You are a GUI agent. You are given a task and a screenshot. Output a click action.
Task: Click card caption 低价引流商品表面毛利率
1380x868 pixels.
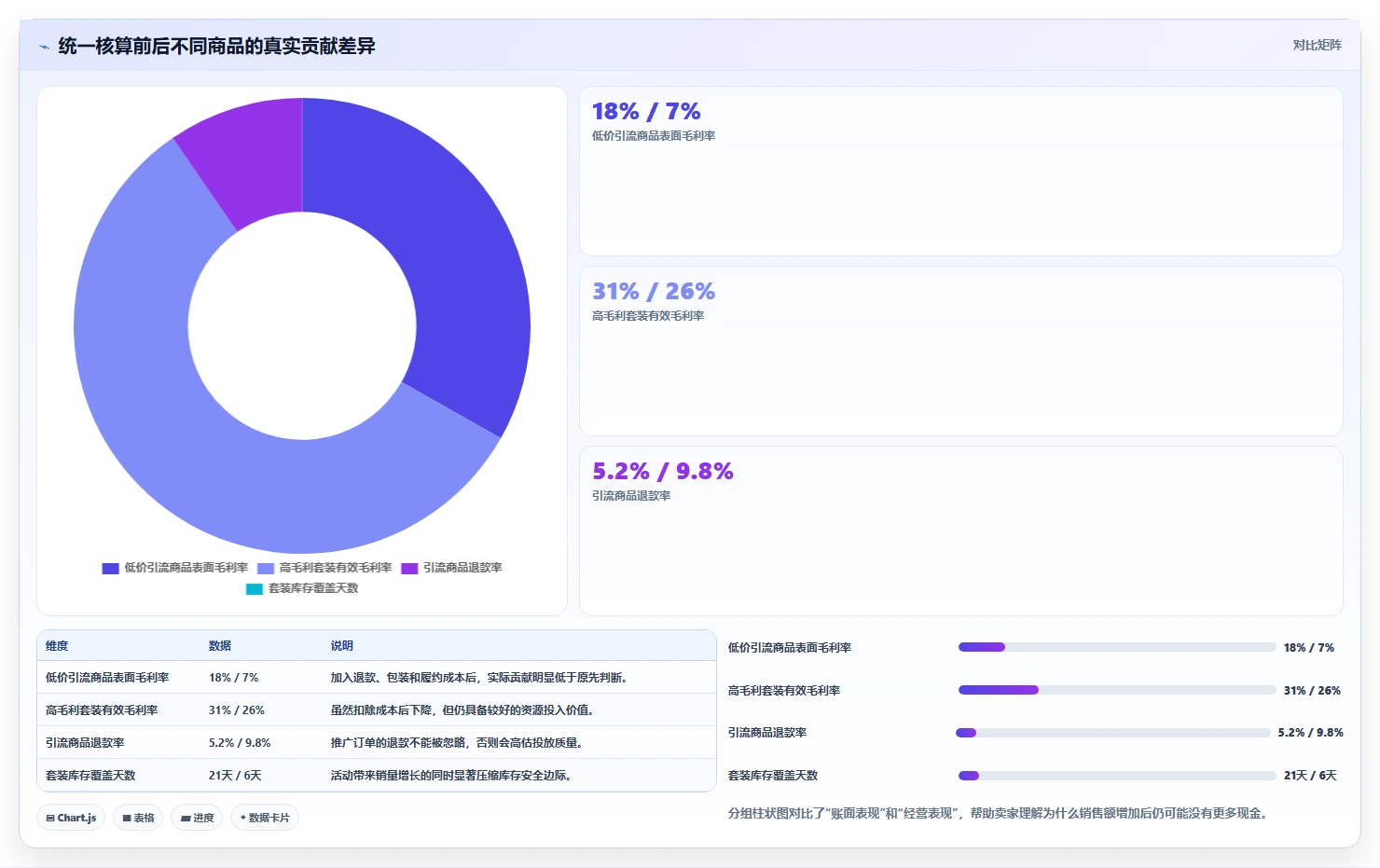[x=654, y=136]
